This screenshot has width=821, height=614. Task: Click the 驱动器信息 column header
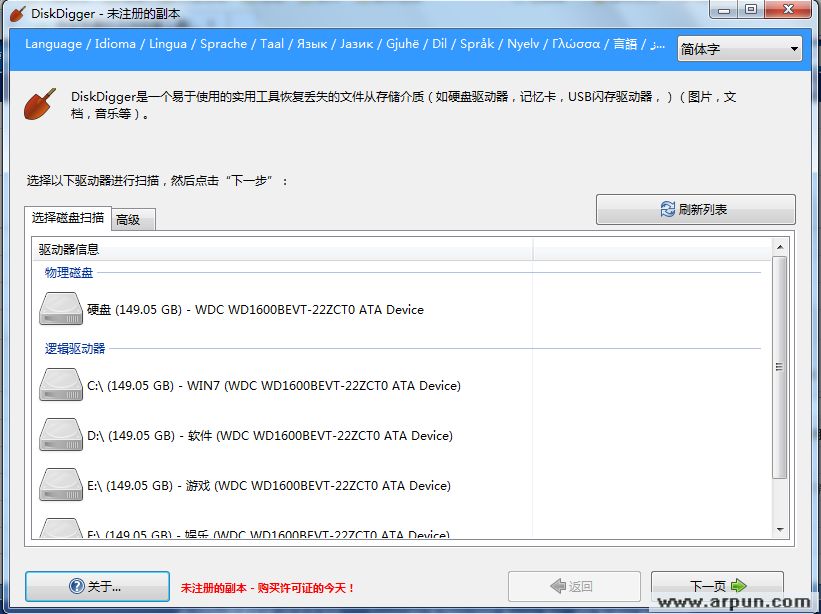click(x=283, y=250)
